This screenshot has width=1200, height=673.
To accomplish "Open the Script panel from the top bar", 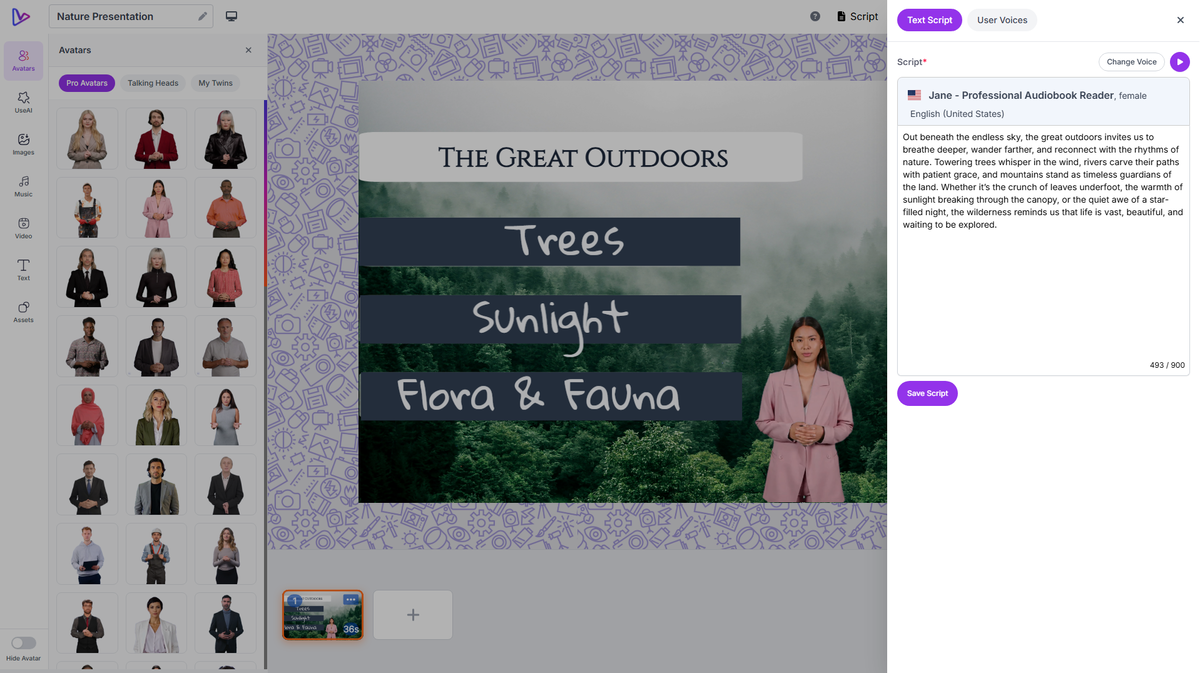I will 857,16.
